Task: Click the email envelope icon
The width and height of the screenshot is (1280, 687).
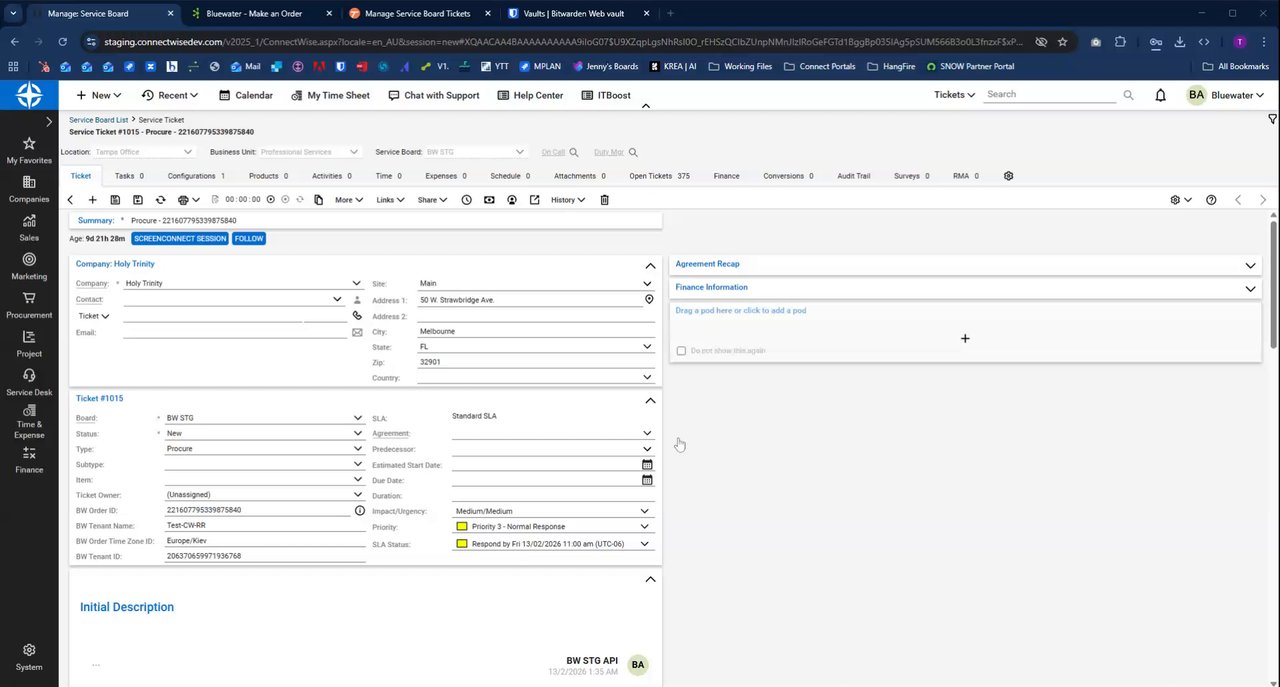Action: 357,332
